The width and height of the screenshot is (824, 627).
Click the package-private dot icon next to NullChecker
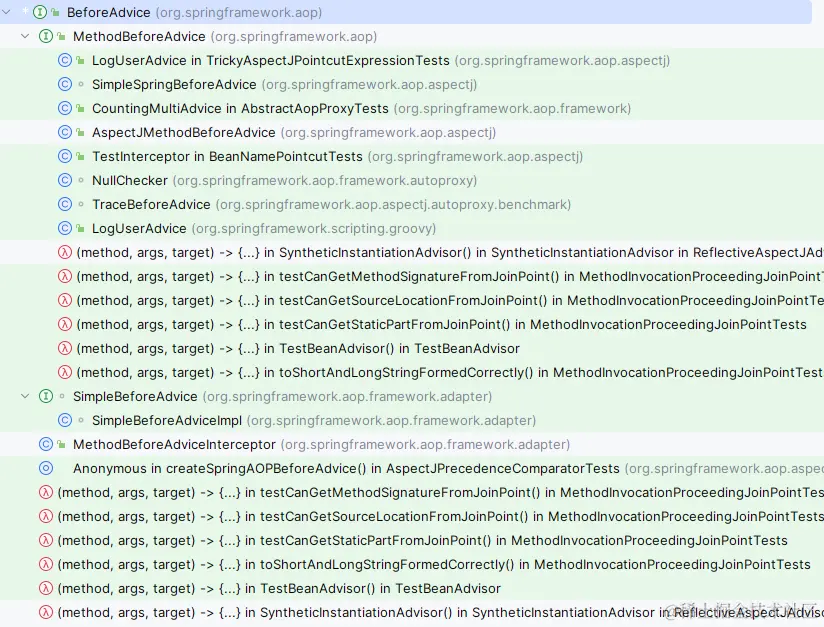coord(80,180)
